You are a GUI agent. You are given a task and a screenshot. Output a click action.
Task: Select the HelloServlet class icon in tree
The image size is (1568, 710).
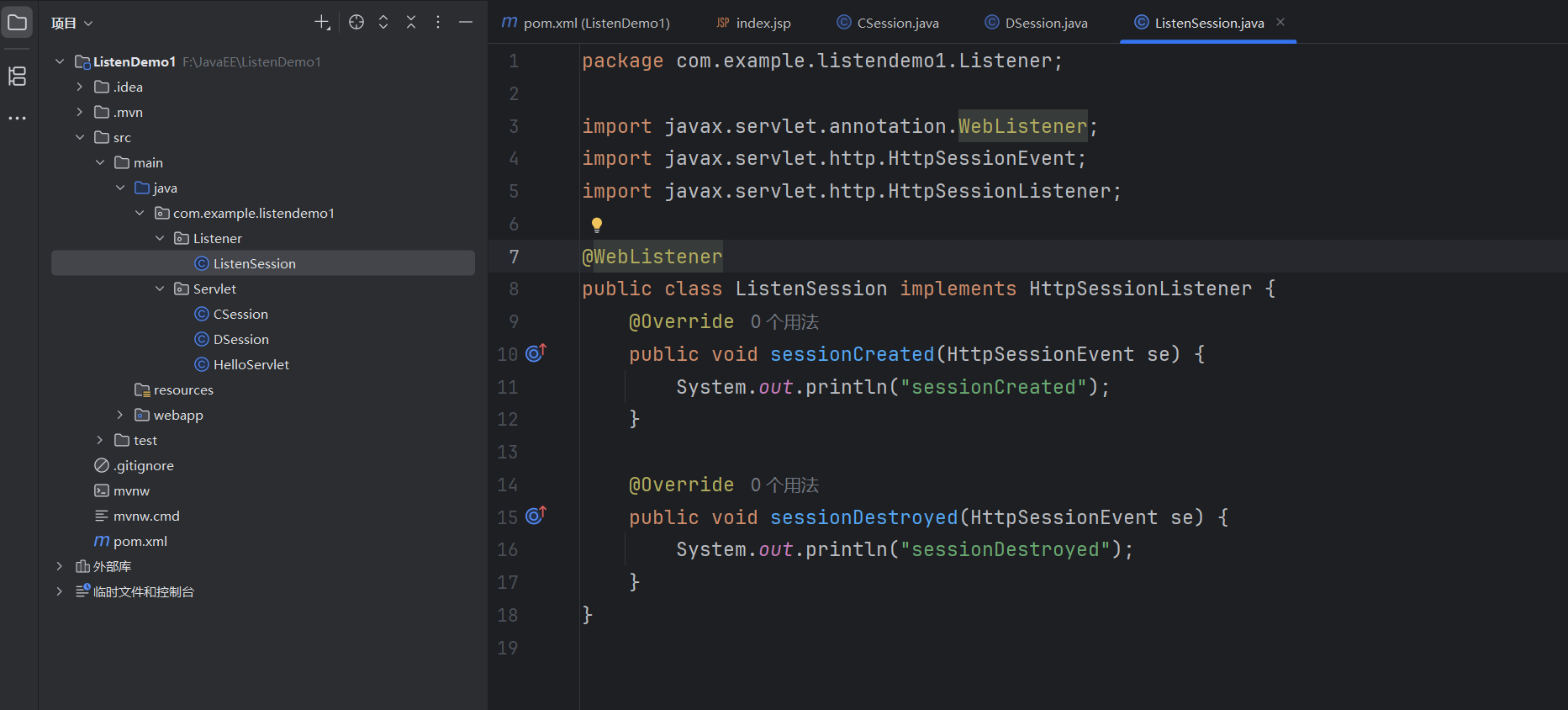[202, 364]
